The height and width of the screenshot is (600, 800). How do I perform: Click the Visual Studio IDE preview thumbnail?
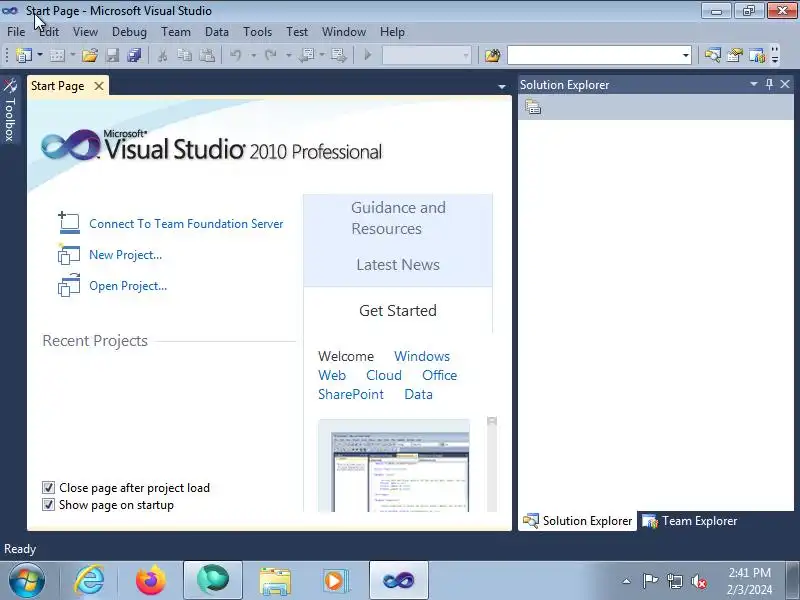394,465
